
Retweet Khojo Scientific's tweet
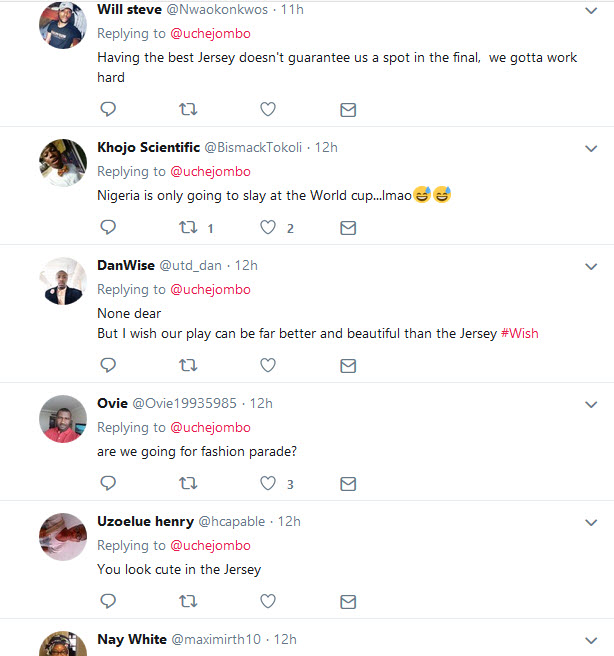(187, 228)
